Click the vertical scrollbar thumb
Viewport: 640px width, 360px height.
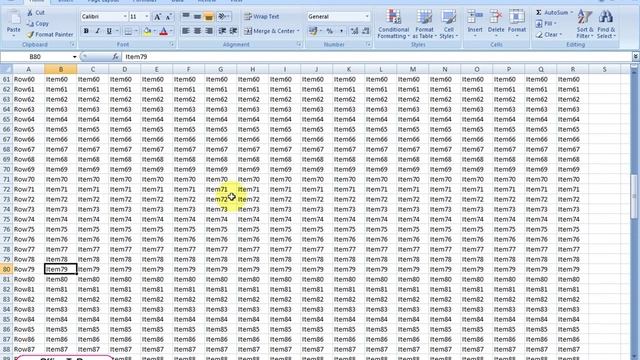635,197
